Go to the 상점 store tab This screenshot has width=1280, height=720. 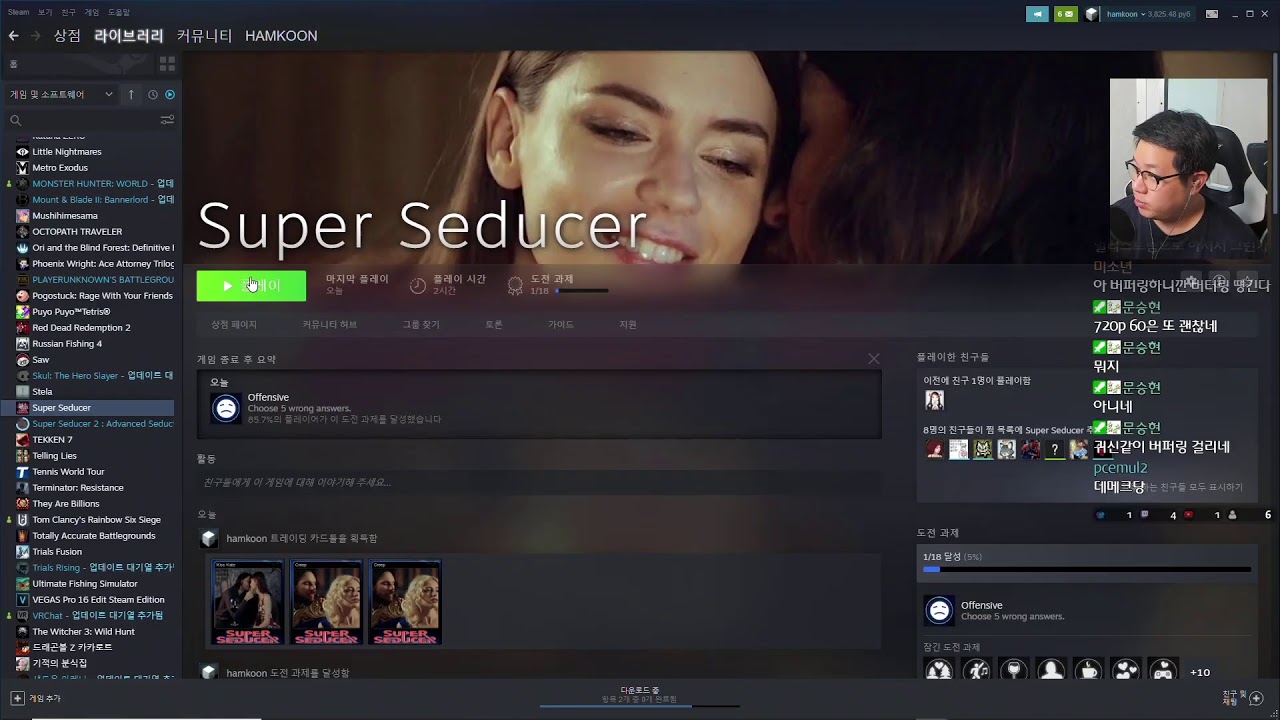pos(67,36)
